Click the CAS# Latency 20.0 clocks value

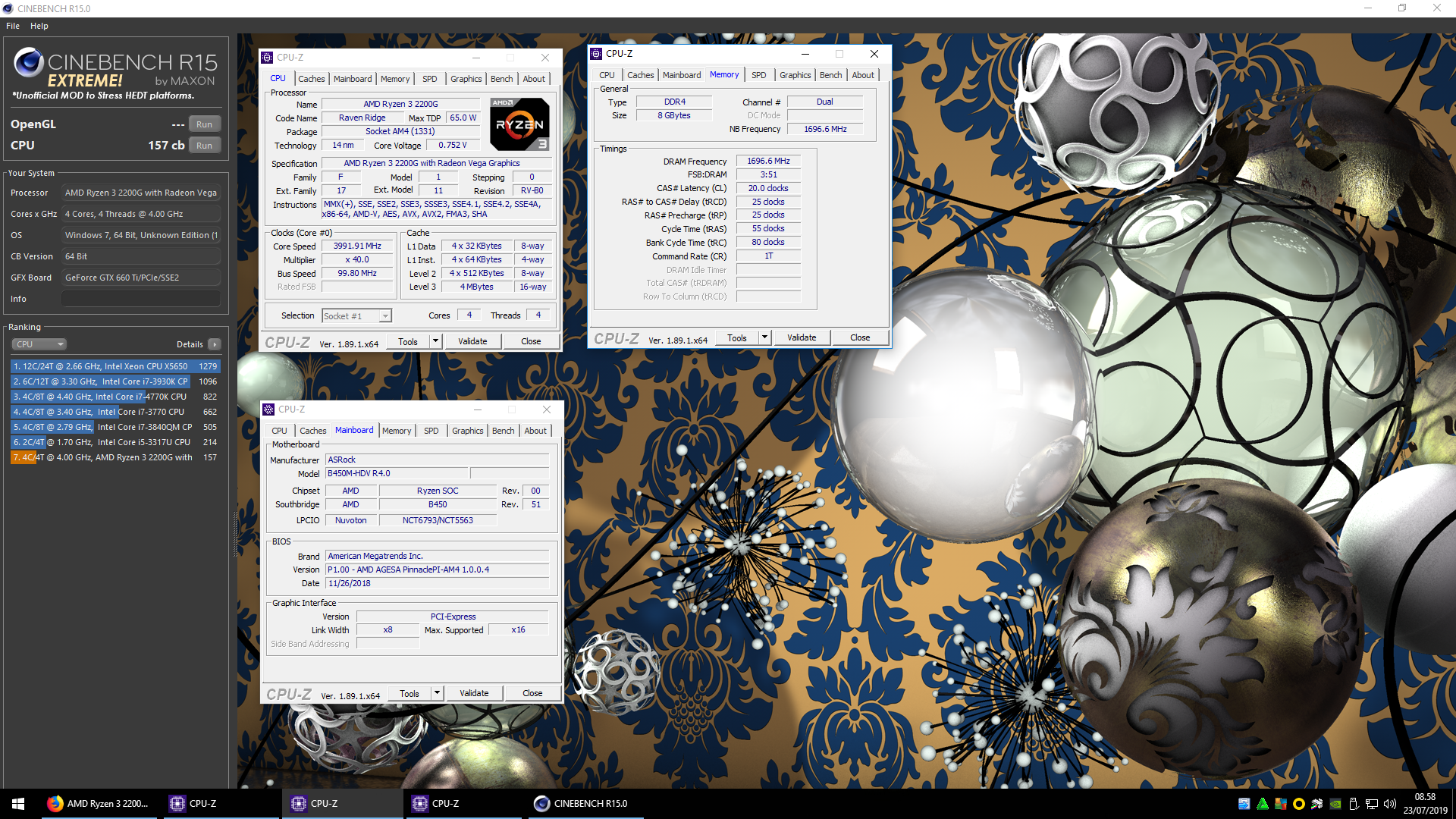768,188
